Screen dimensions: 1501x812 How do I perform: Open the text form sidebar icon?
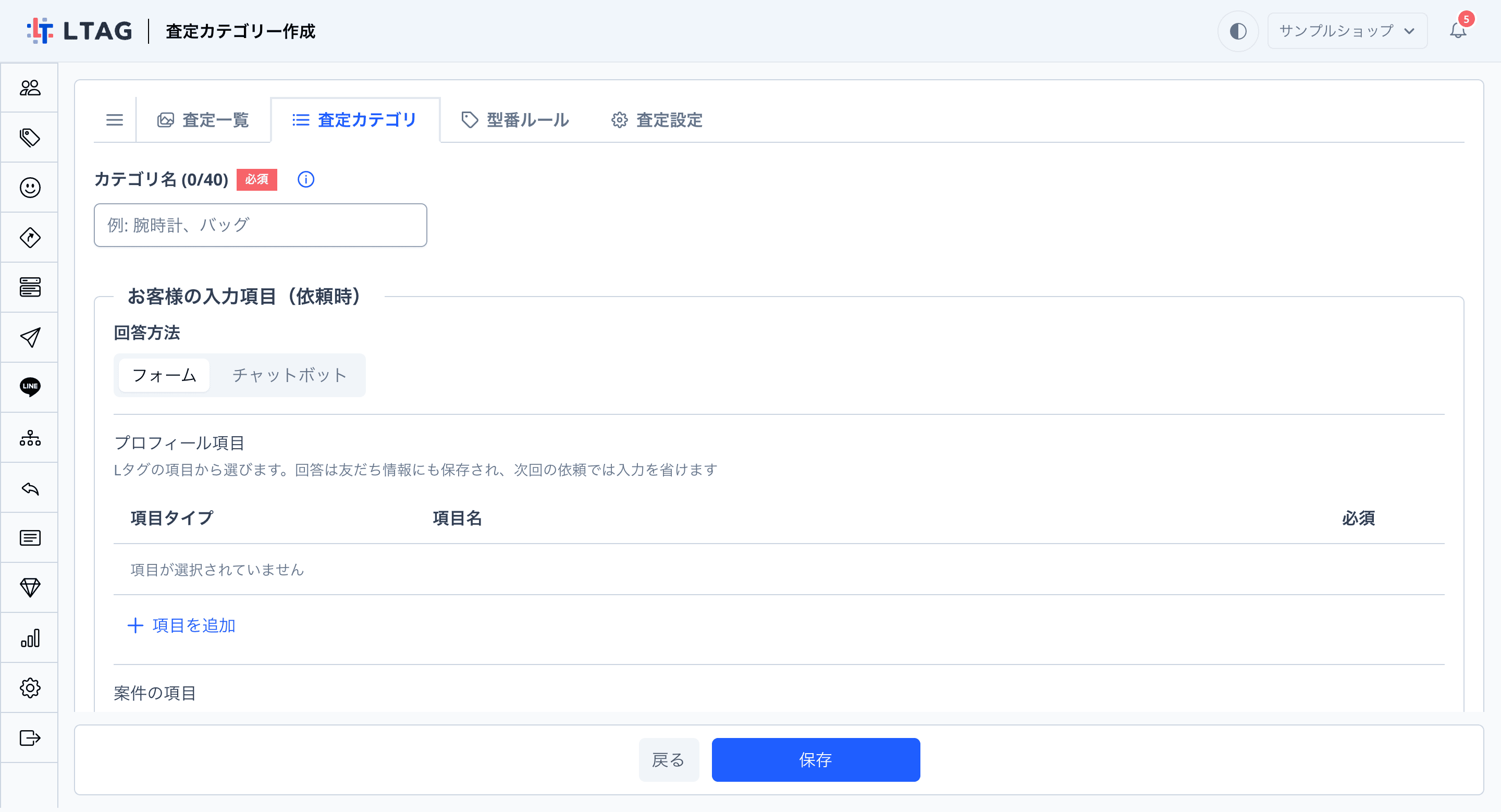[30, 538]
